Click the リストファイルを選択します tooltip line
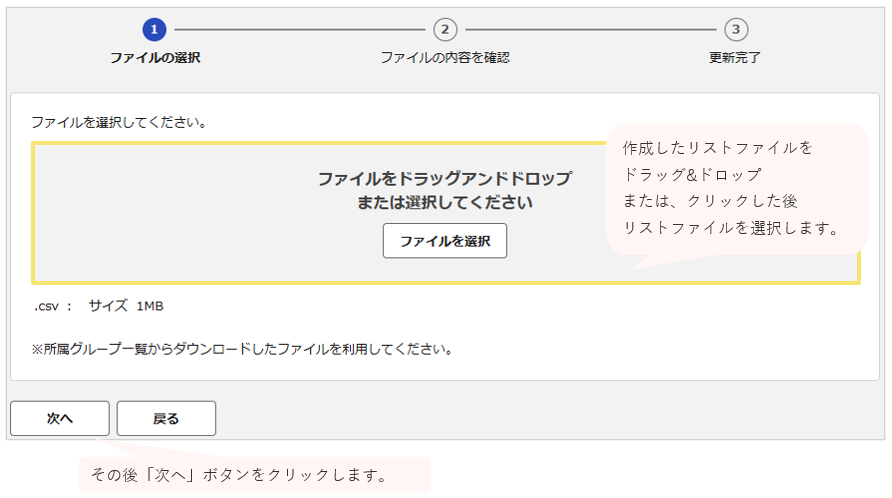Viewport: 892px width, 498px height. pos(731,228)
